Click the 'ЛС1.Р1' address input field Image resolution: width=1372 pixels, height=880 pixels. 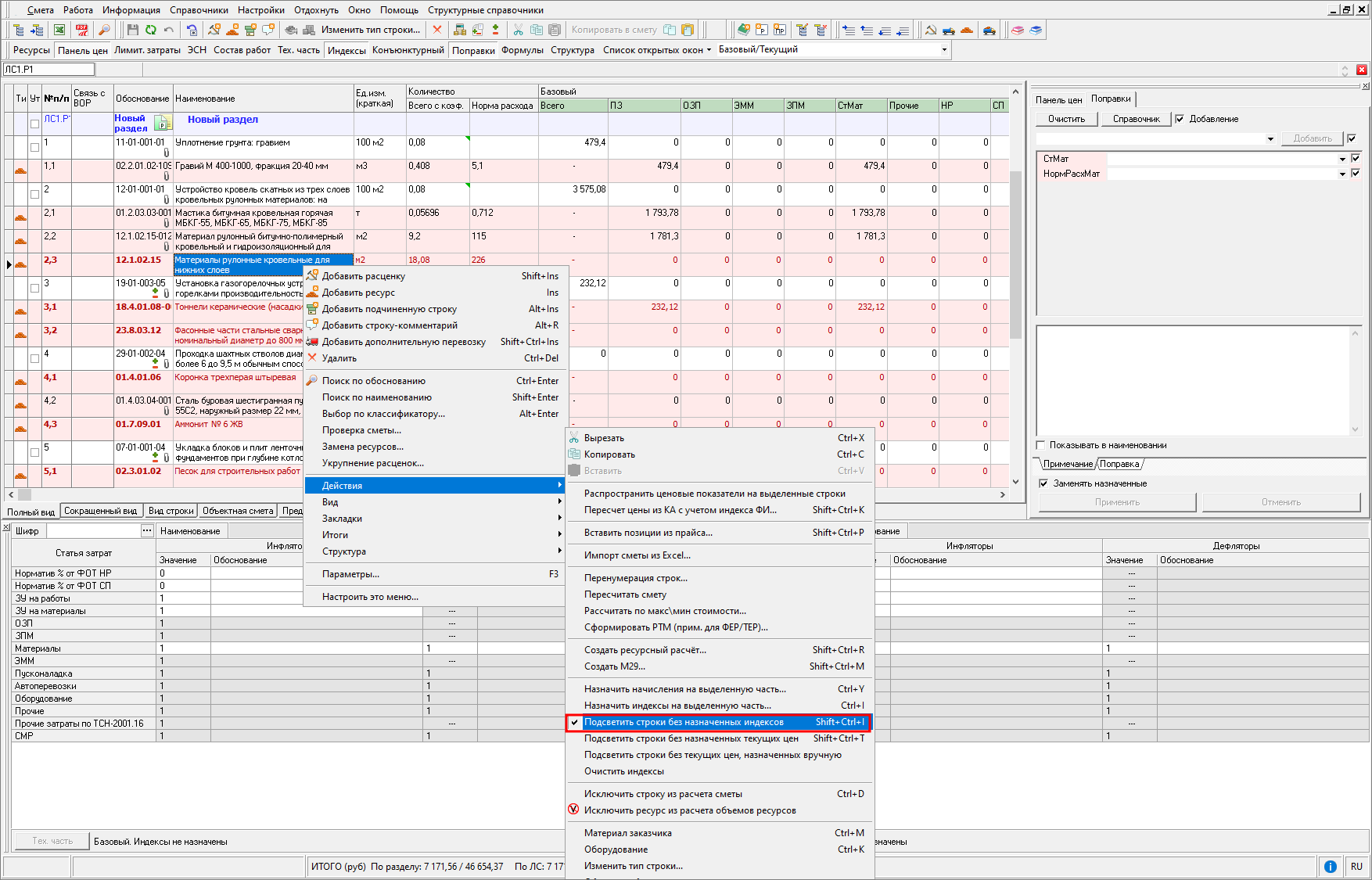point(48,70)
